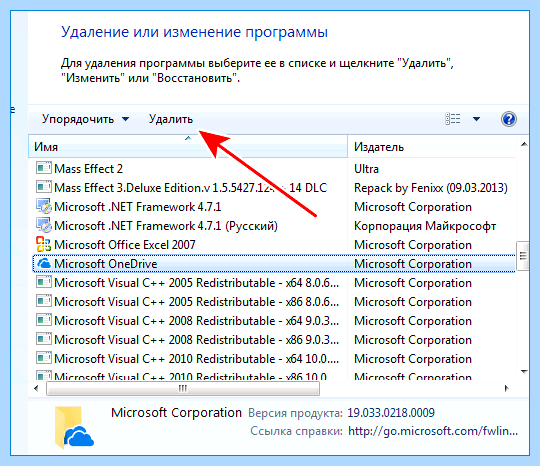Click the OneDrive folder icon in details pane

pyautogui.click(x=74, y=427)
